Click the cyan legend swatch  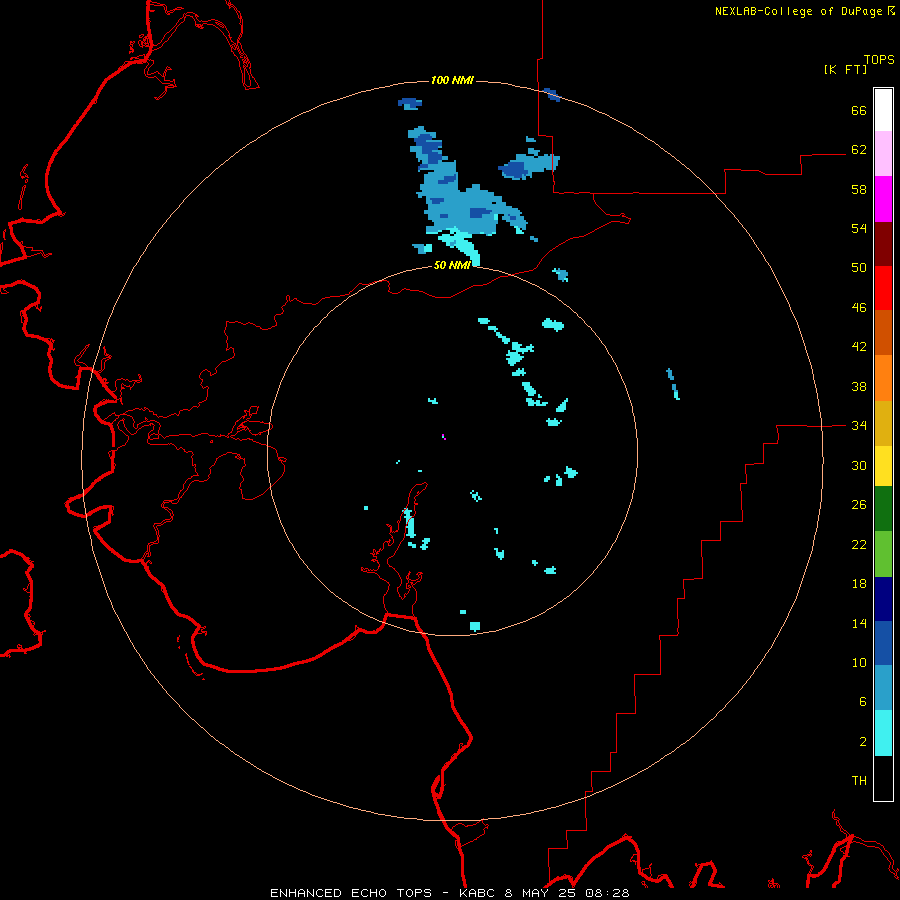[883, 733]
